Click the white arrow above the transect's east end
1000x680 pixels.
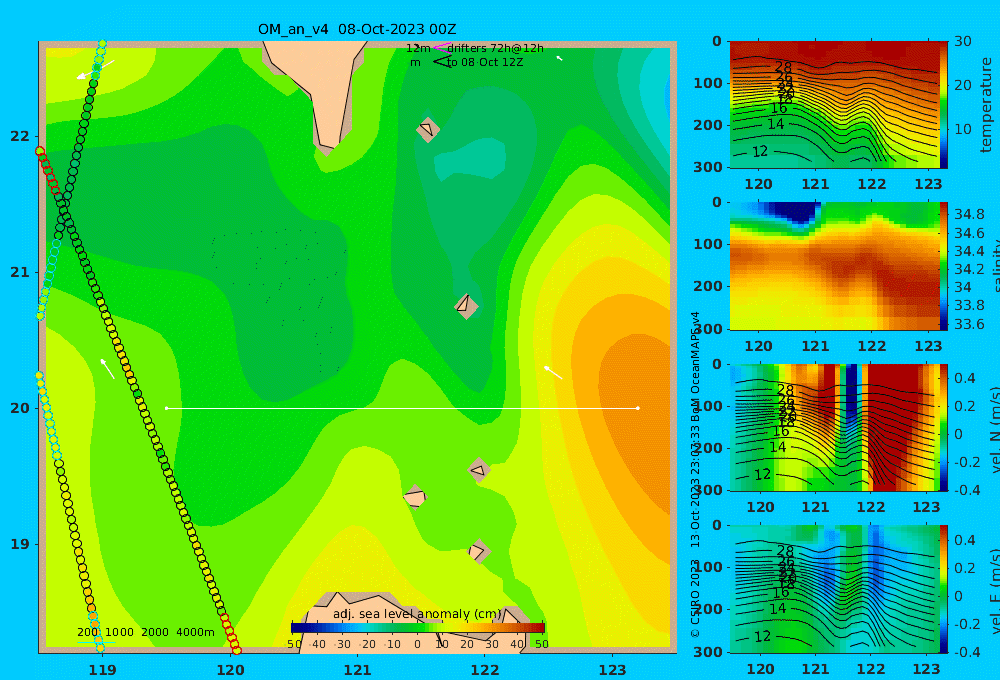(553, 373)
